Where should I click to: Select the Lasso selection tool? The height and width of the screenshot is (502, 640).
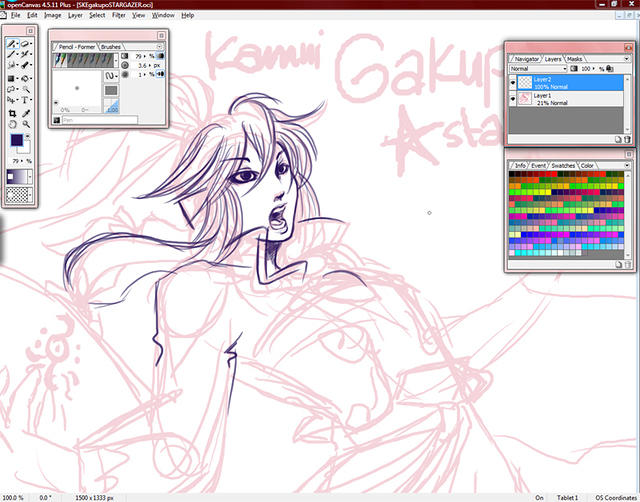(11, 89)
